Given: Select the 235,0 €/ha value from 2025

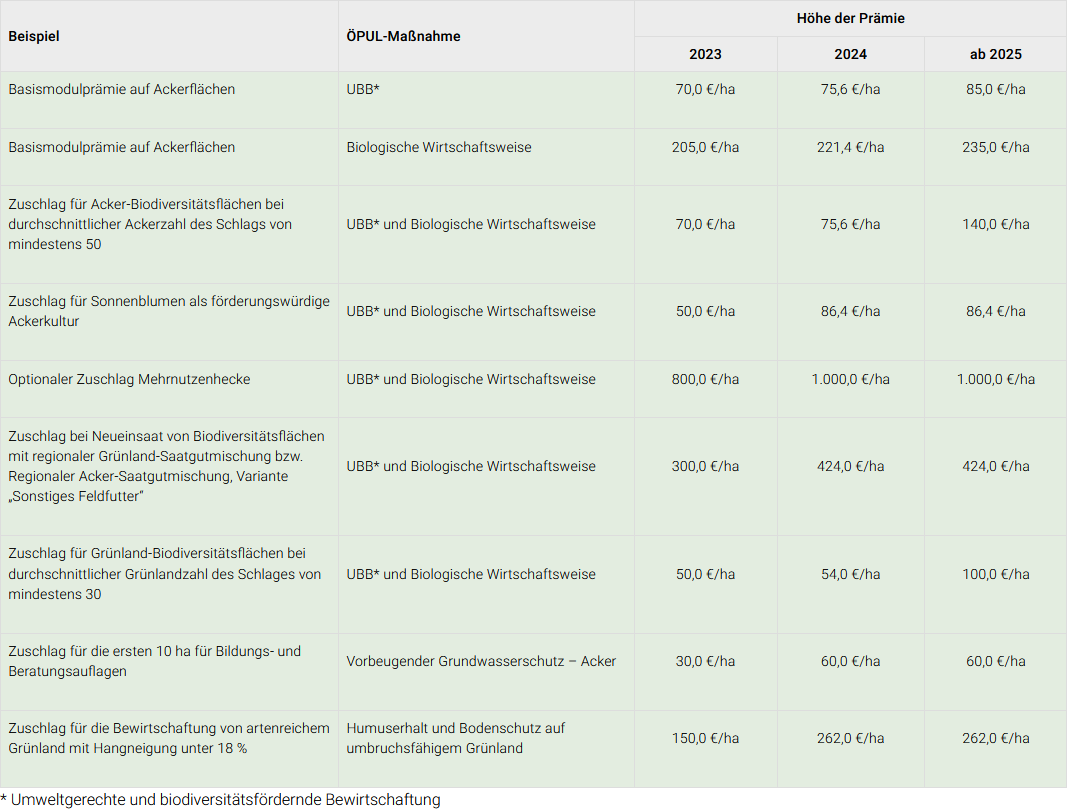Looking at the screenshot, I should (995, 147).
